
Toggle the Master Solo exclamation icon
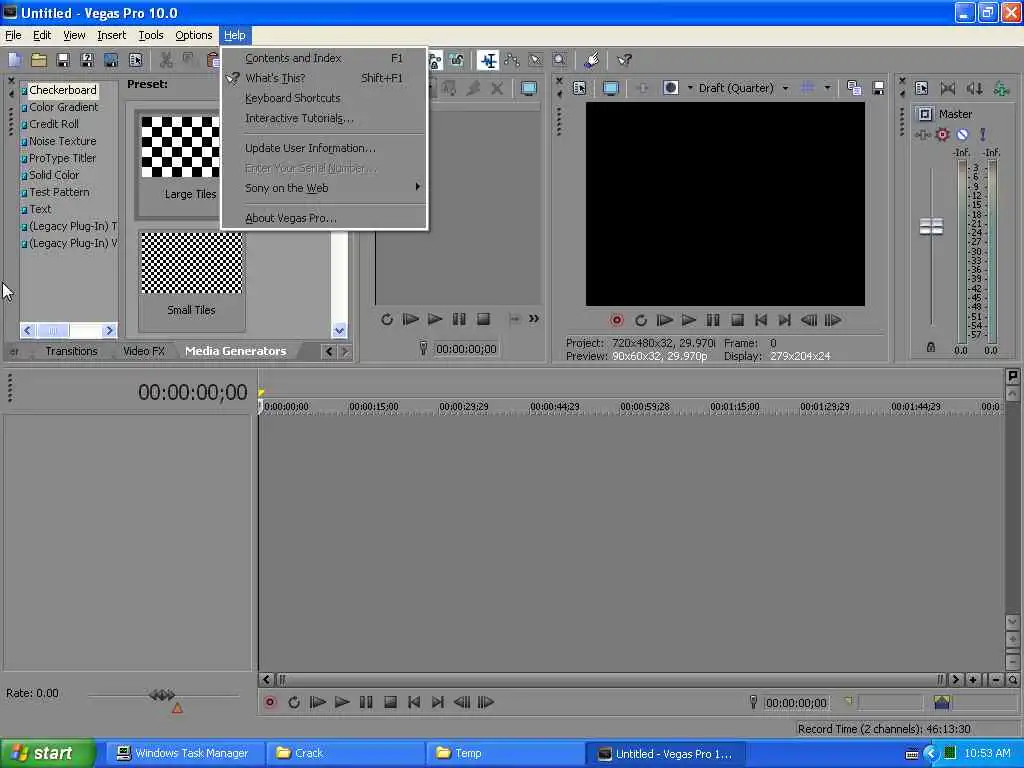982,135
